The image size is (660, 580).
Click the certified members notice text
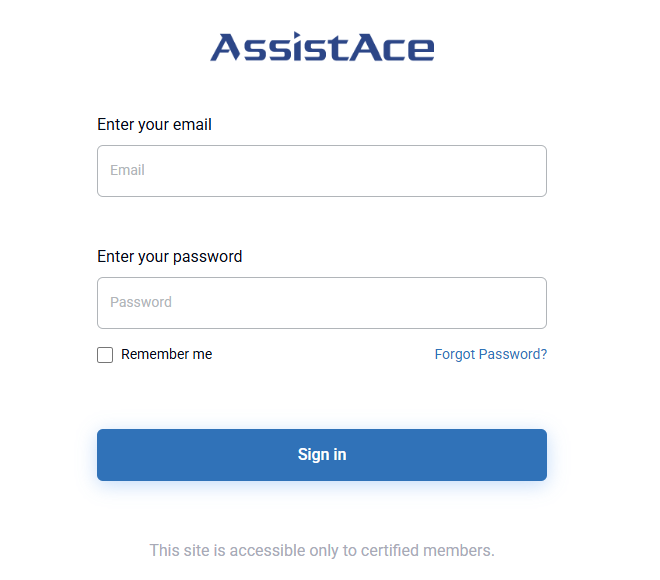(x=322, y=550)
